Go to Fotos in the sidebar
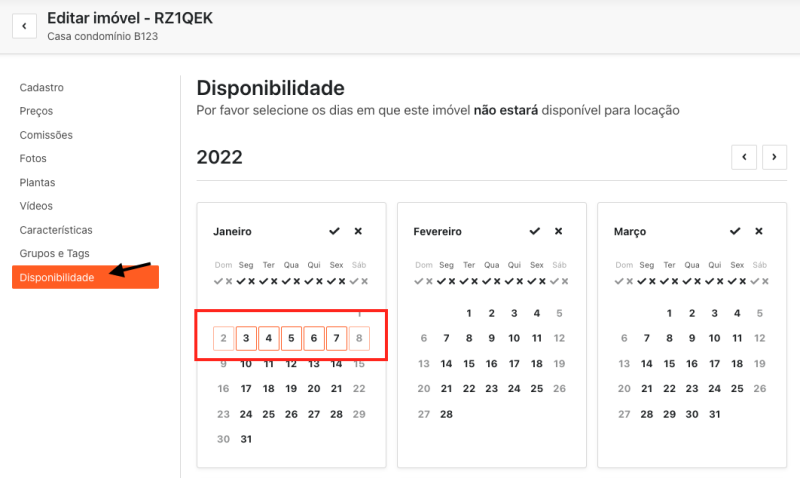 point(33,158)
